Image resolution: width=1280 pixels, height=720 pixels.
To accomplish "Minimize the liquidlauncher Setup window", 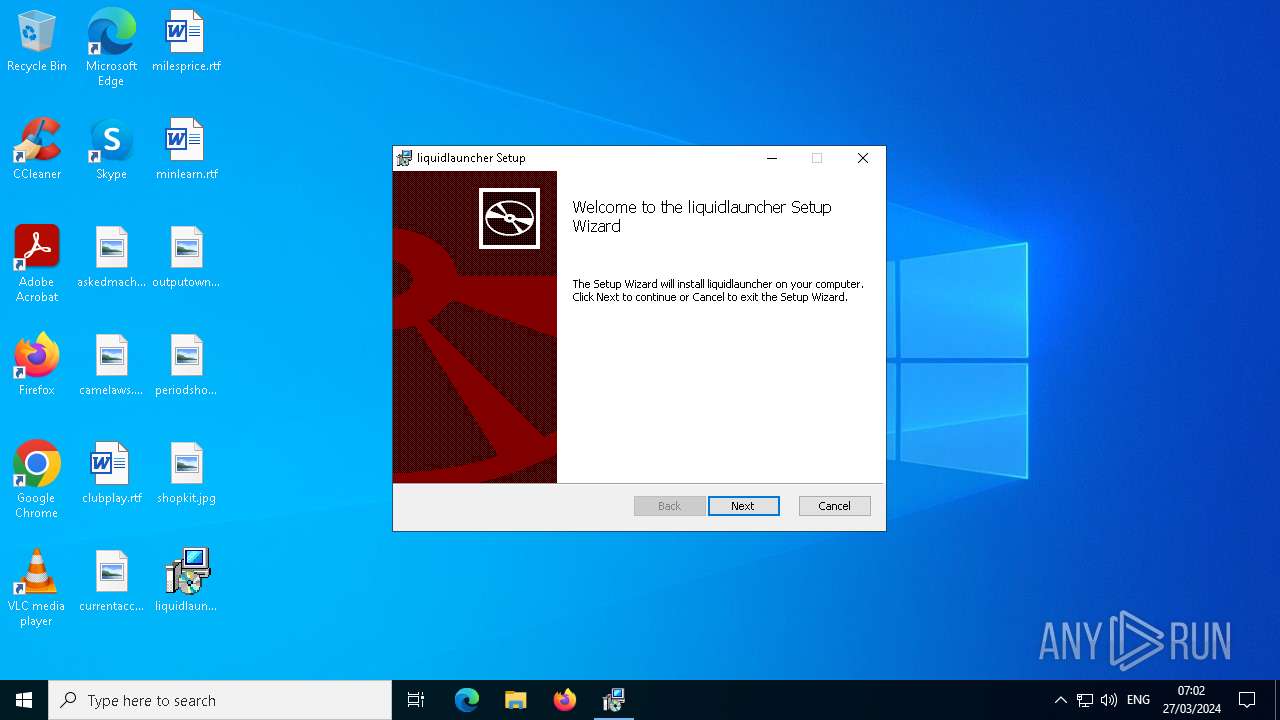I will (x=771, y=158).
